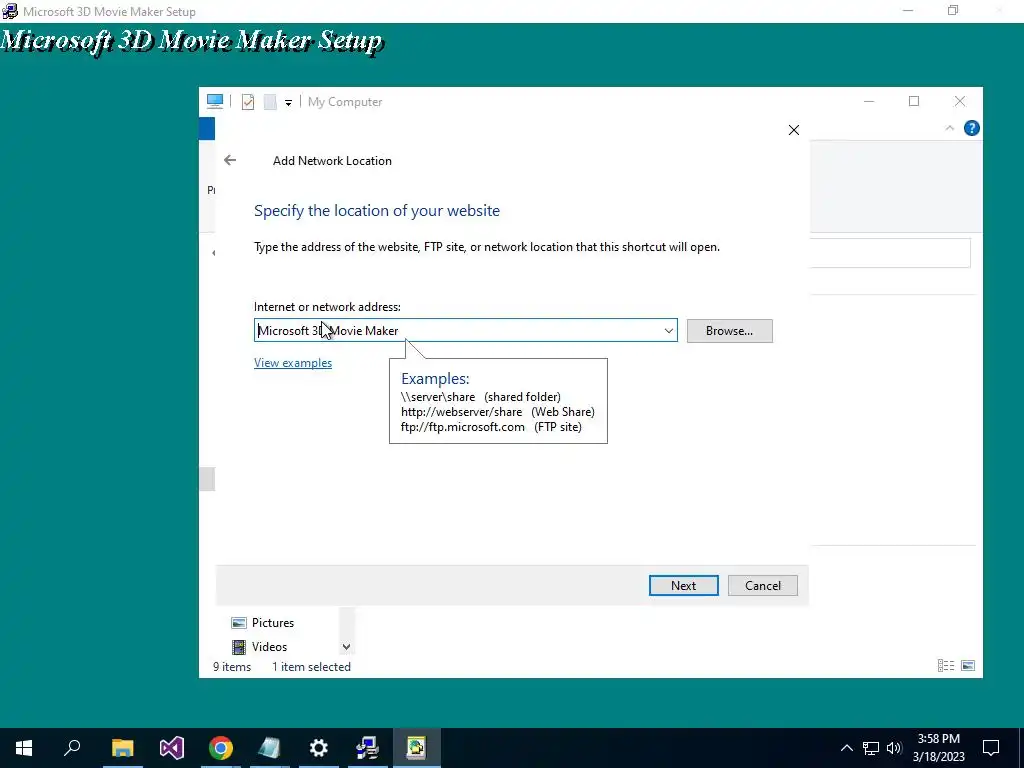Click the navigation pane scroll down arrow
Image resolution: width=1024 pixels, height=768 pixels.
coord(346,647)
